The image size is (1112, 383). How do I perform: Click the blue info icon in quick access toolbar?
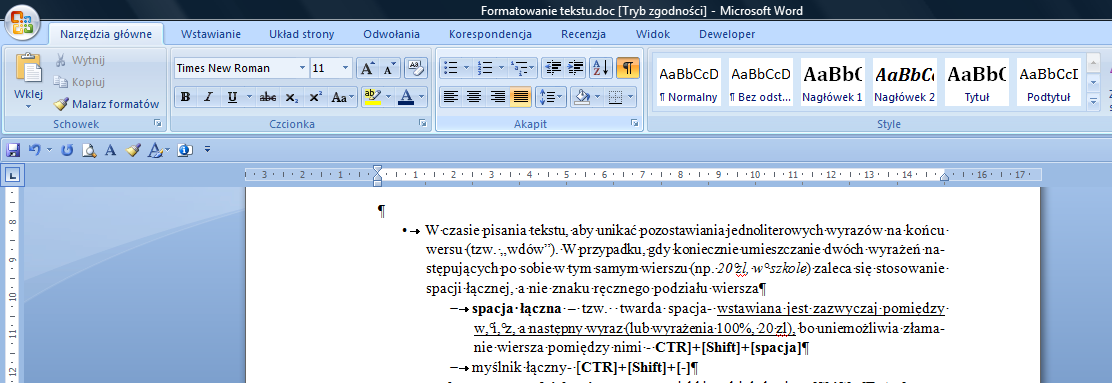186,150
